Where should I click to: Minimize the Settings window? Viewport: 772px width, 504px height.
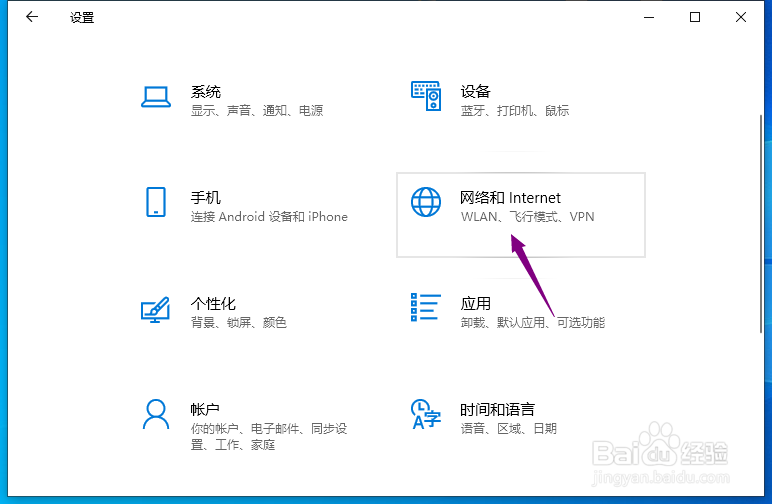[x=649, y=17]
